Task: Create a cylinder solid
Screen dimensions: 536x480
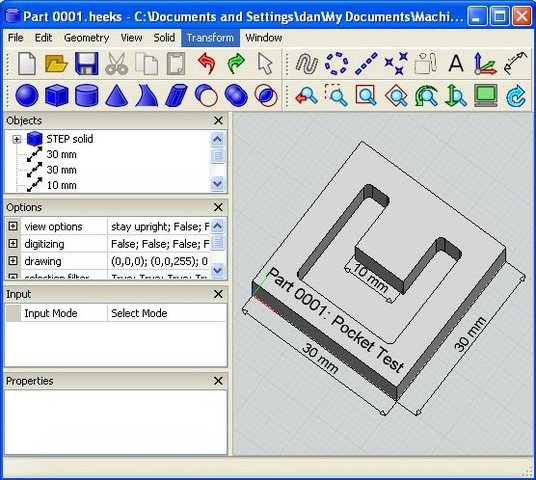Action: (x=87, y=95)
